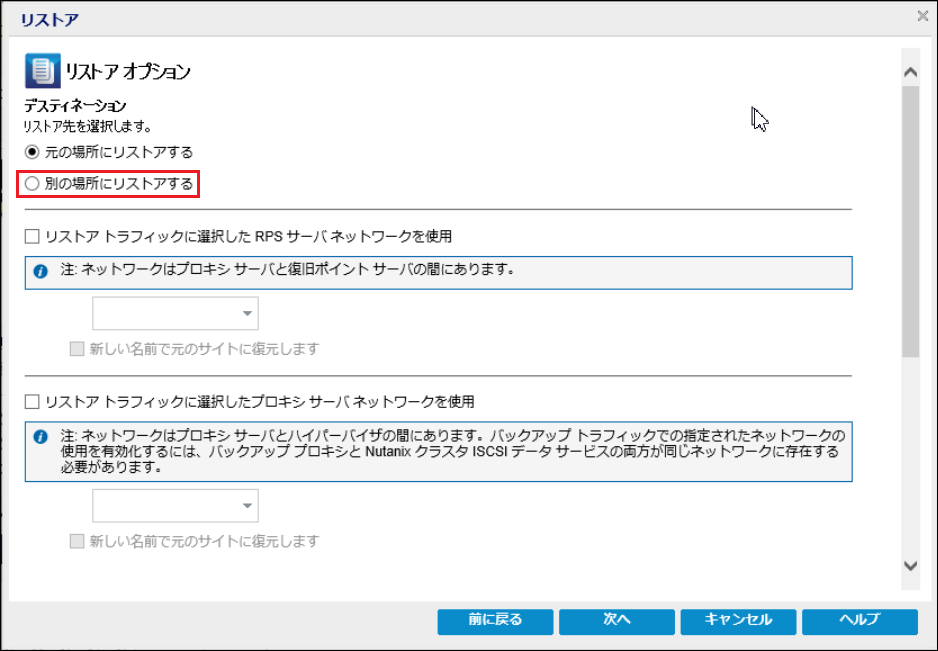Enable the RPS サーバ ネットワークを使用 checkbox
The image size is (938, 651).
(32, 237)
